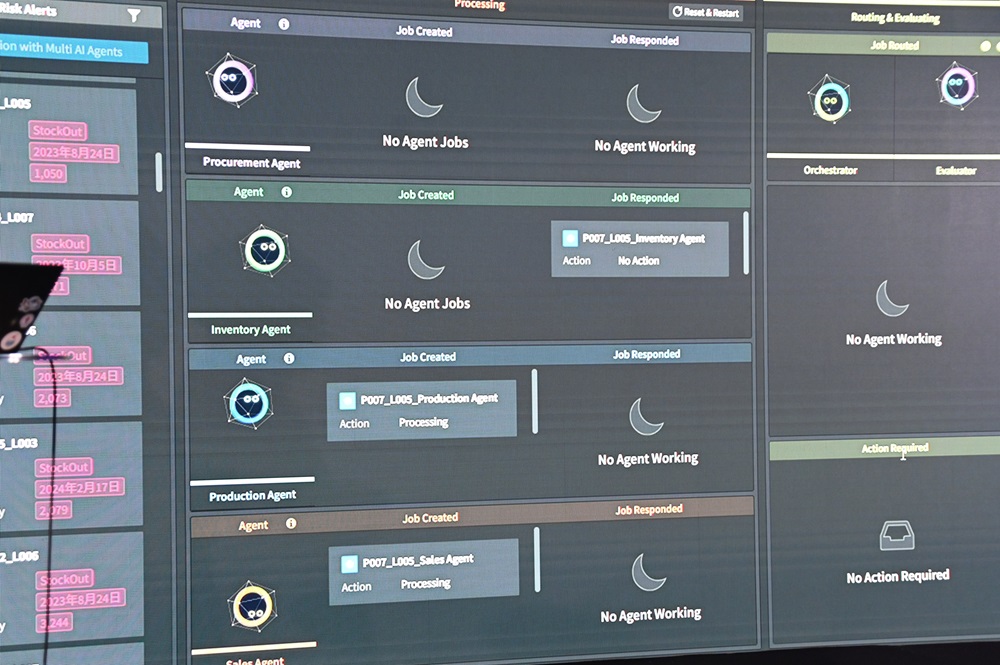Click the Action Required header
The height and width of the screenshot is (665, 1000).
(x=895, y=448)
